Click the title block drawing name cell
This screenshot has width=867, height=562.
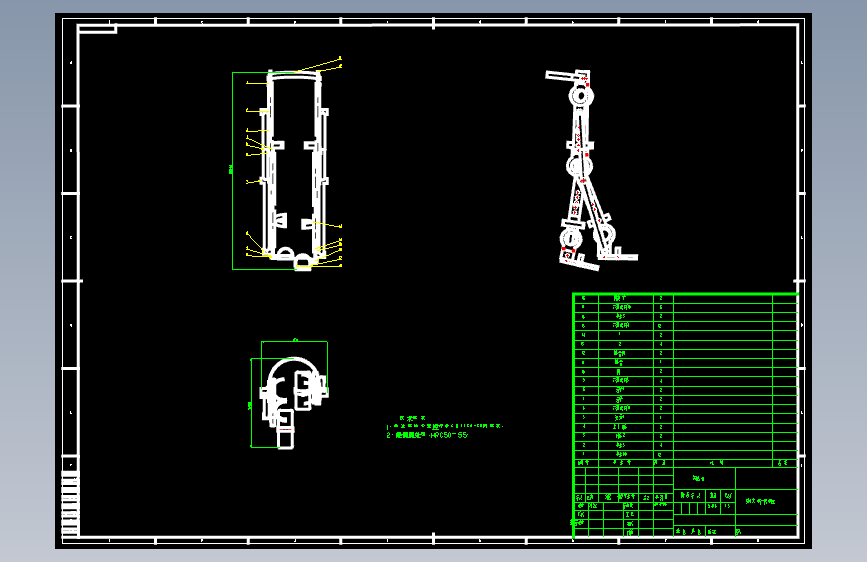[766, 501]
